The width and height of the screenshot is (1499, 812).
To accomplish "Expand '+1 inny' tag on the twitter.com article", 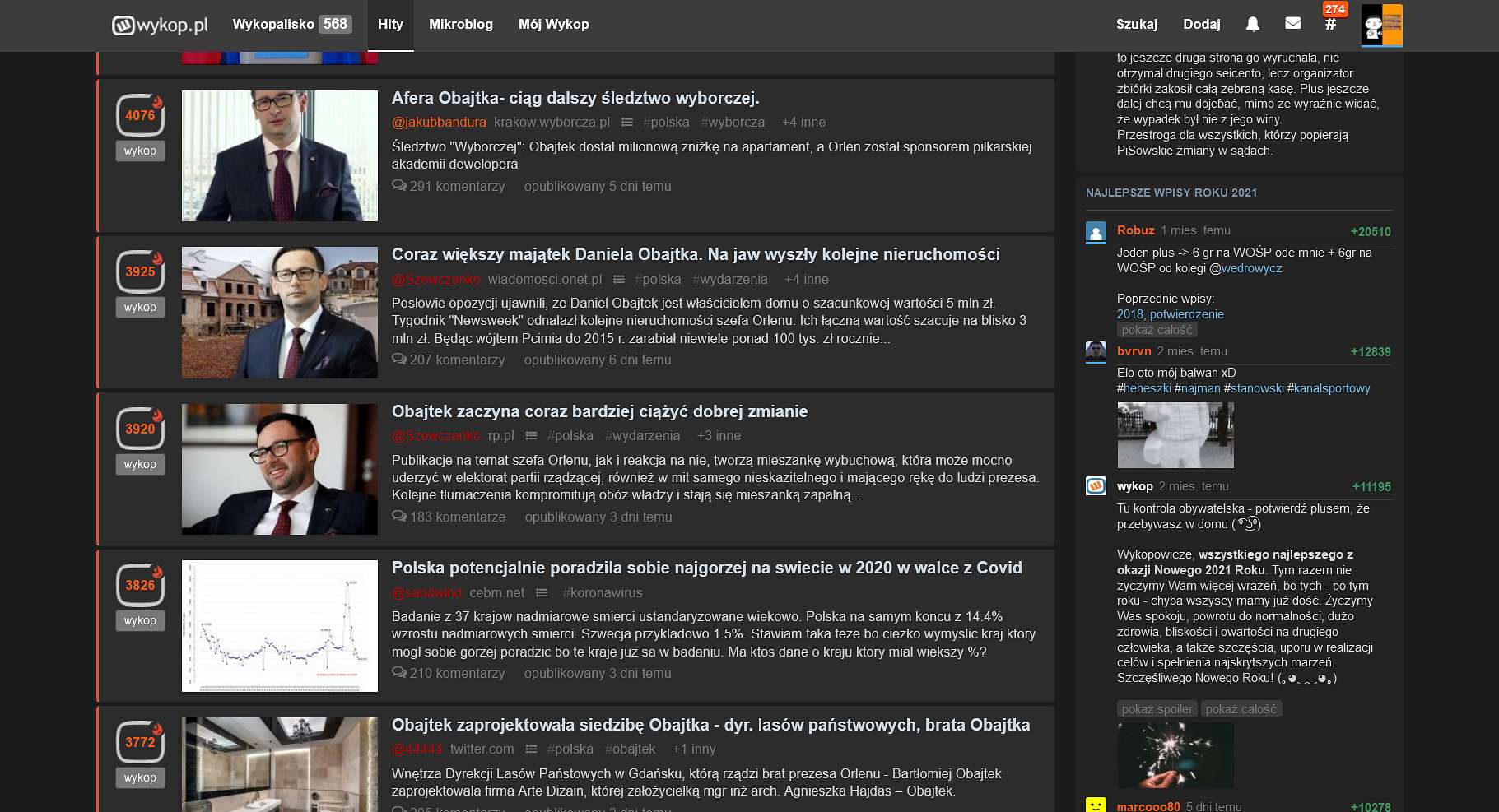I will click(x=694, y=749).
